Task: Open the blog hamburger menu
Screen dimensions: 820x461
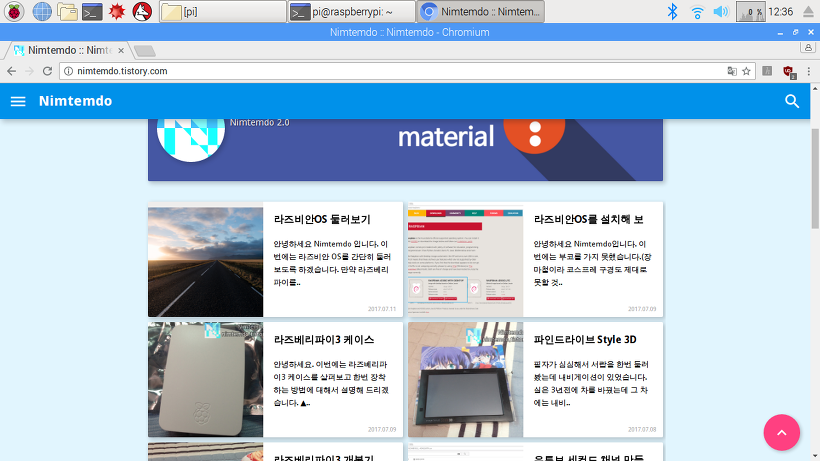Action: coord(18,101)
